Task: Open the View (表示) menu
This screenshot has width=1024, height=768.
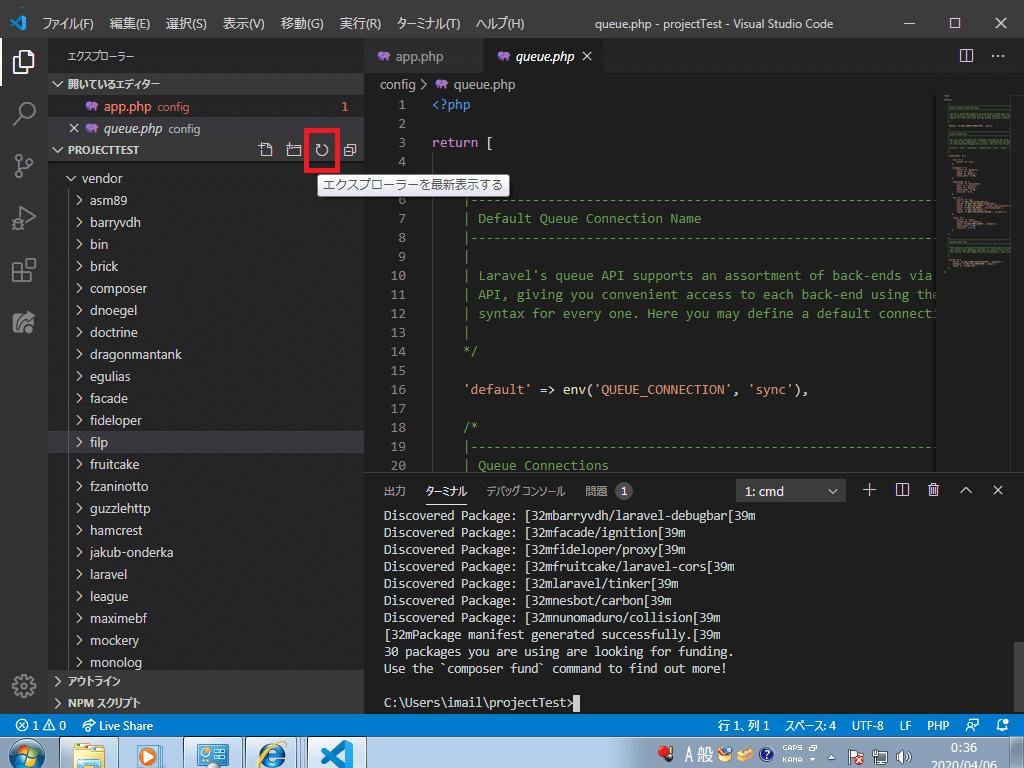Action: click(x=244, y=24)
